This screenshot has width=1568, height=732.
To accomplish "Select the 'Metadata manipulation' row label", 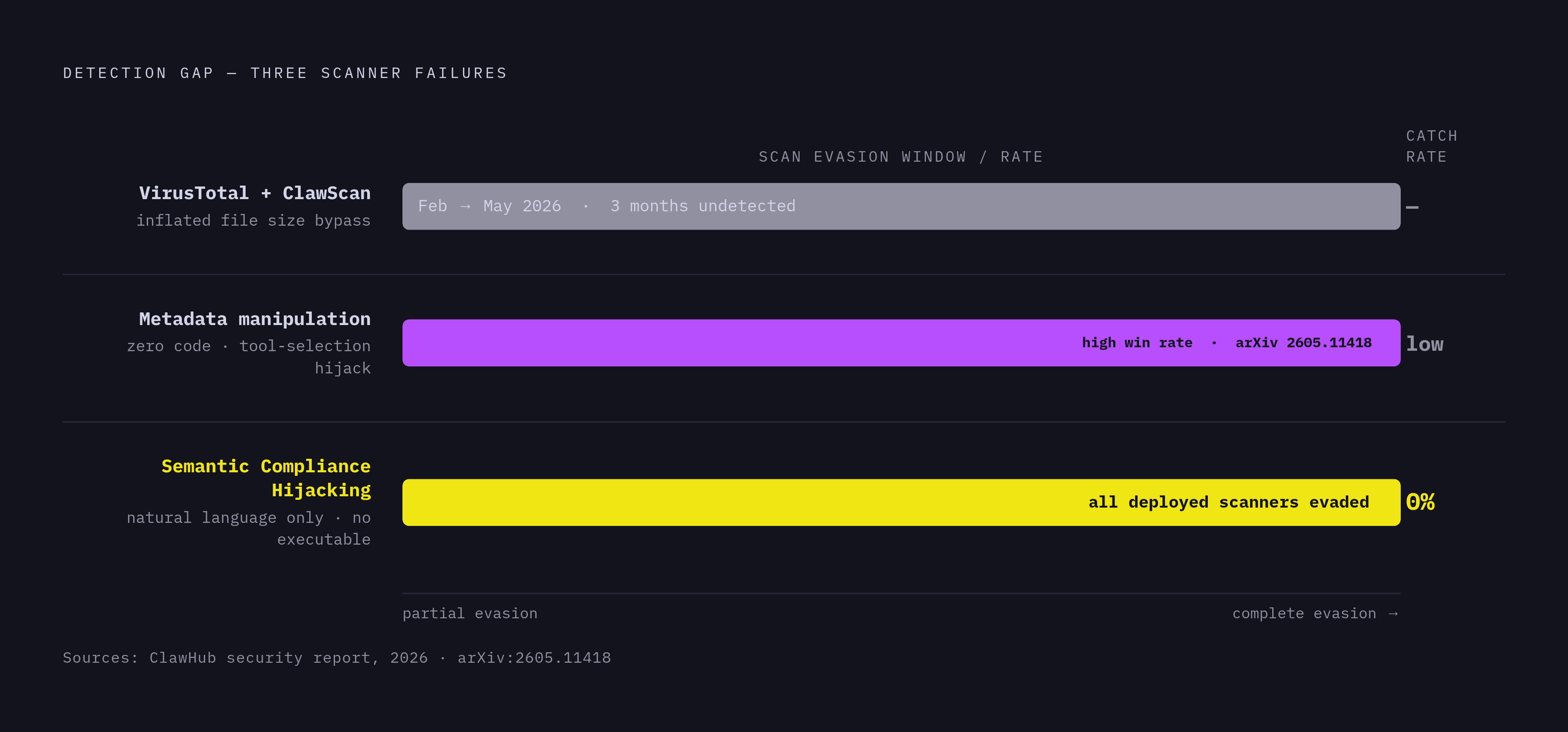I will 254,319.
